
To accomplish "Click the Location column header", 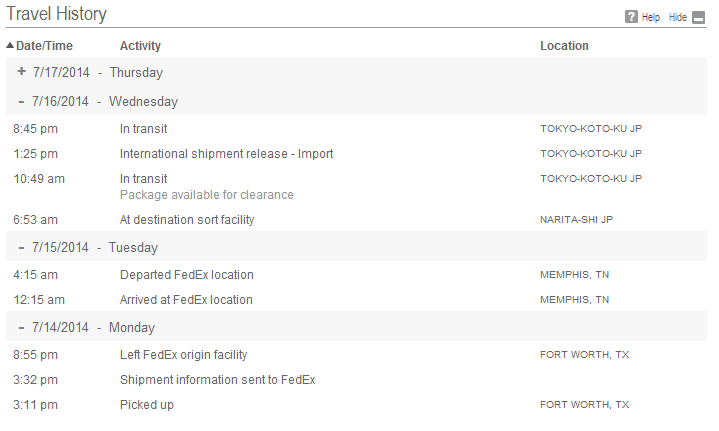I will point(564,46).
